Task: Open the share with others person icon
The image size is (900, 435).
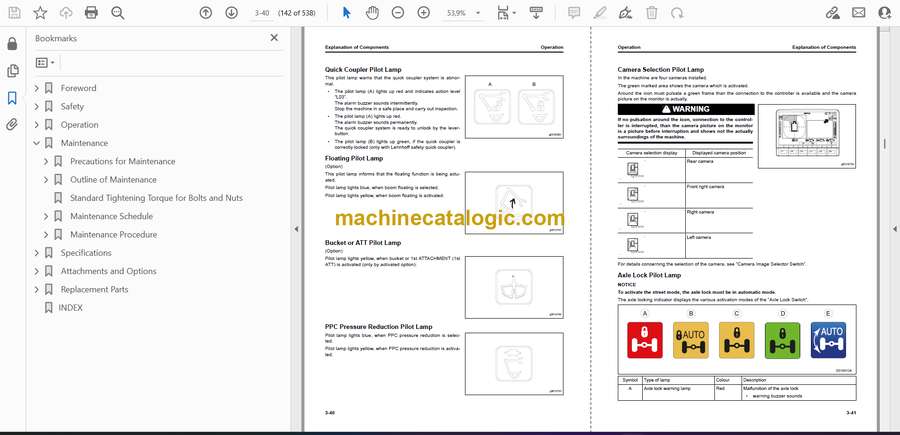Action: pos(885,13)
